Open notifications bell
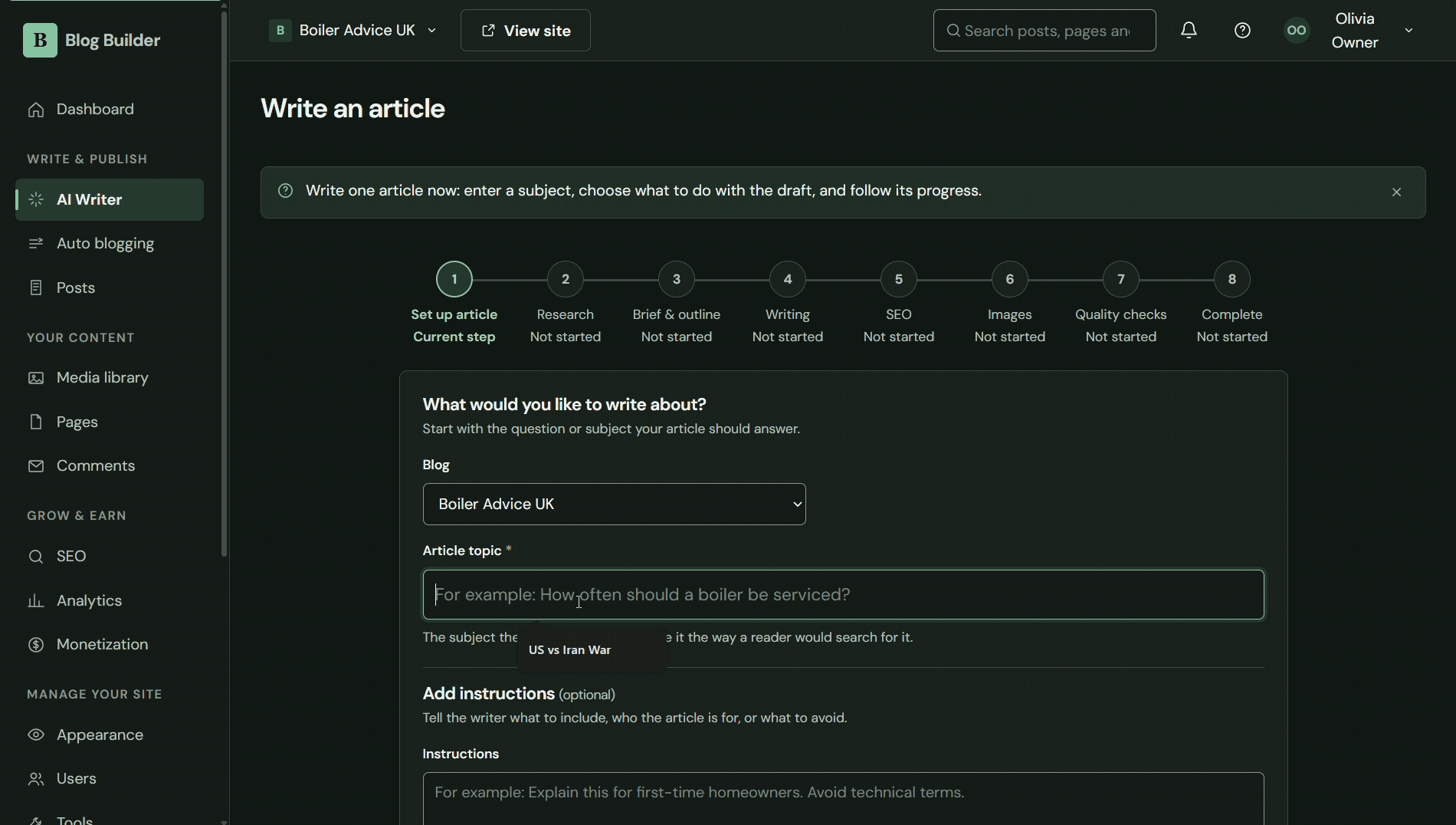The image size is (1456, 825). click(1189, 31)
